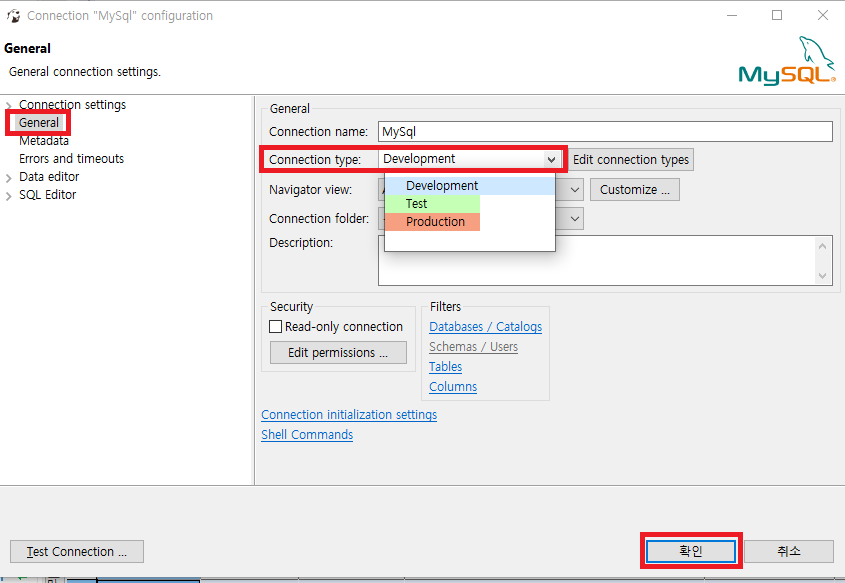Click the Customize ... button
This screenshot has height=583, width=845.
634,190
